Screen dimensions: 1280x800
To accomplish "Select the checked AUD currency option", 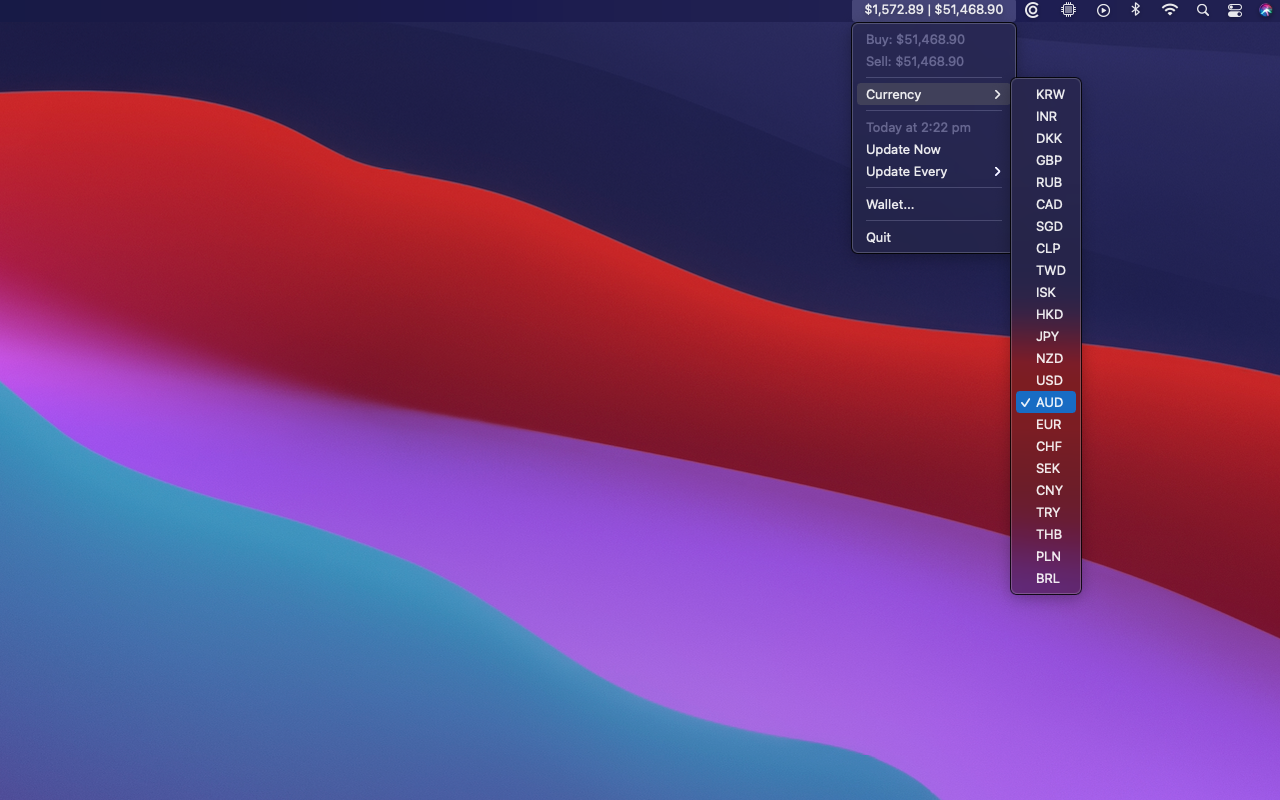I will (x=1046, y=402).
